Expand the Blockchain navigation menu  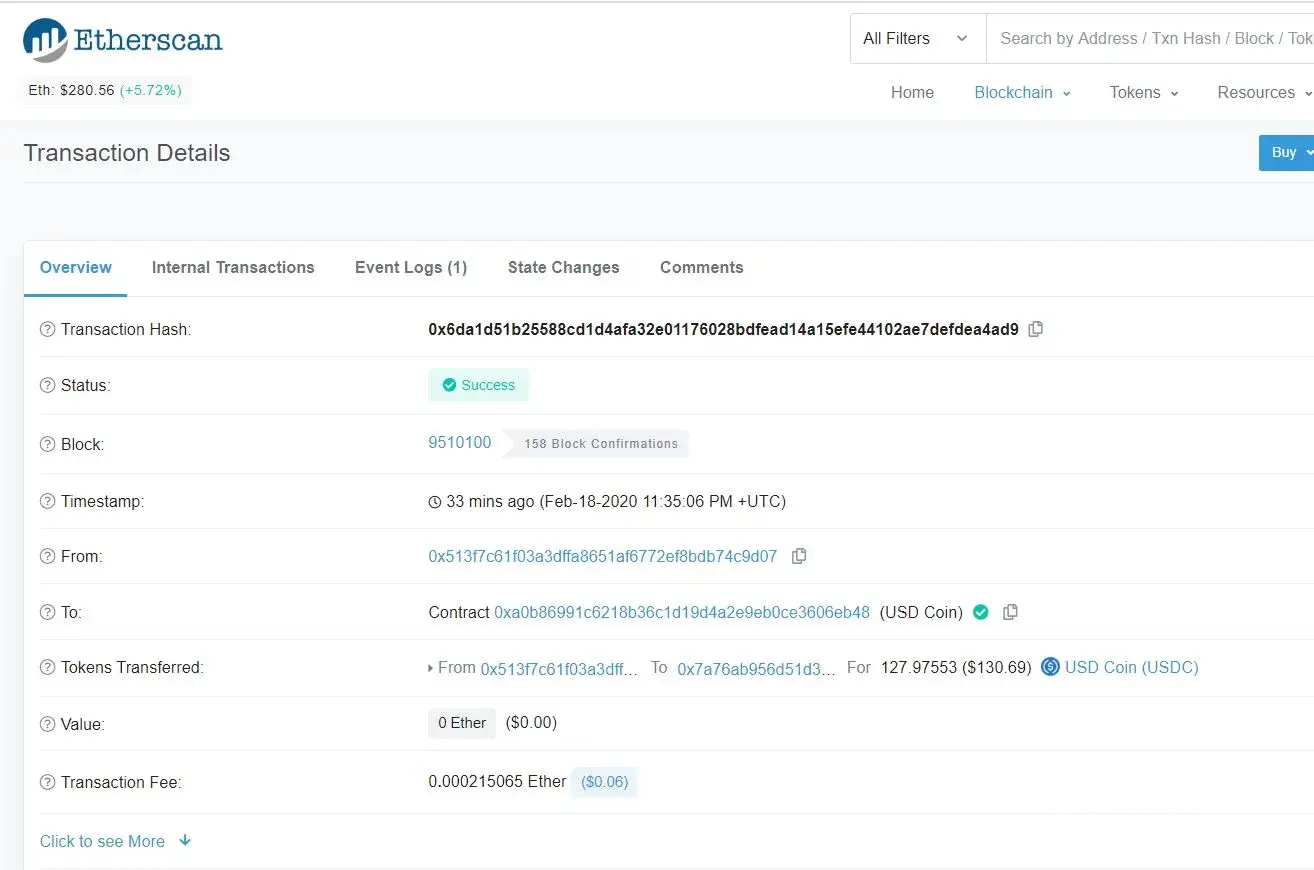click(1022, 92)
